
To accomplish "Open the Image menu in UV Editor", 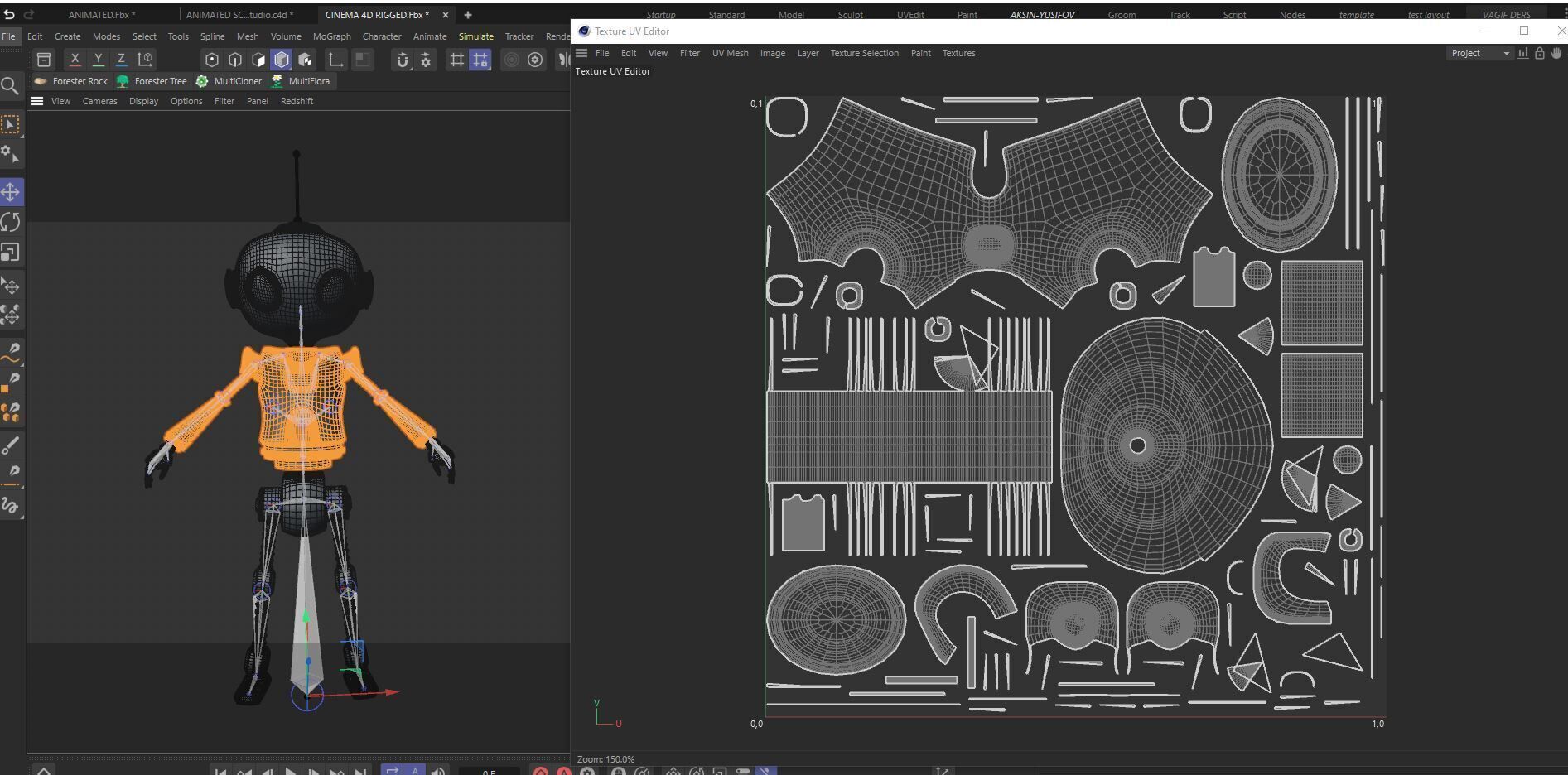I will pyautogui.click(x=772, y=53).
